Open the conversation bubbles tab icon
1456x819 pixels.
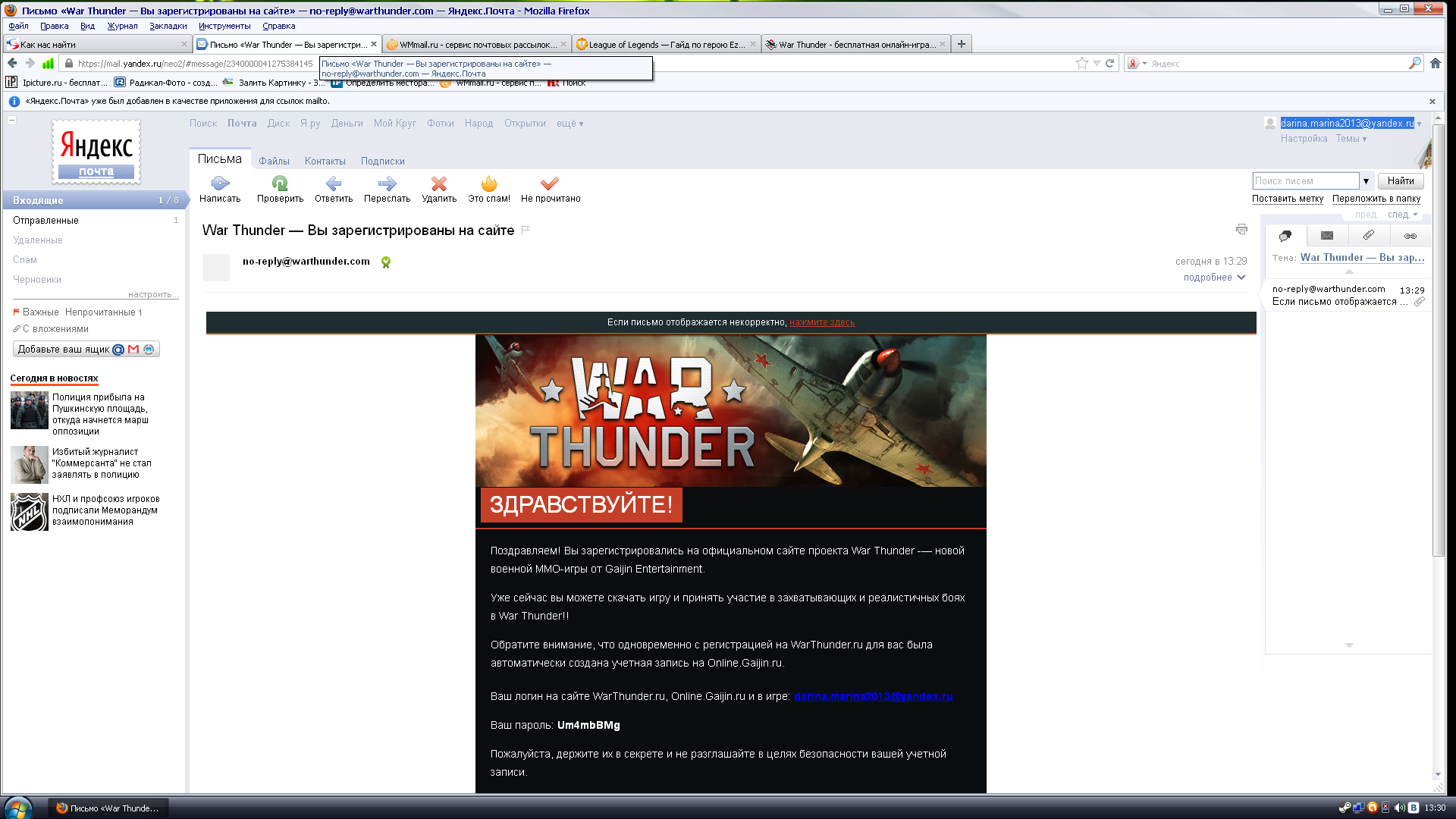click(x=1285, y=236)
